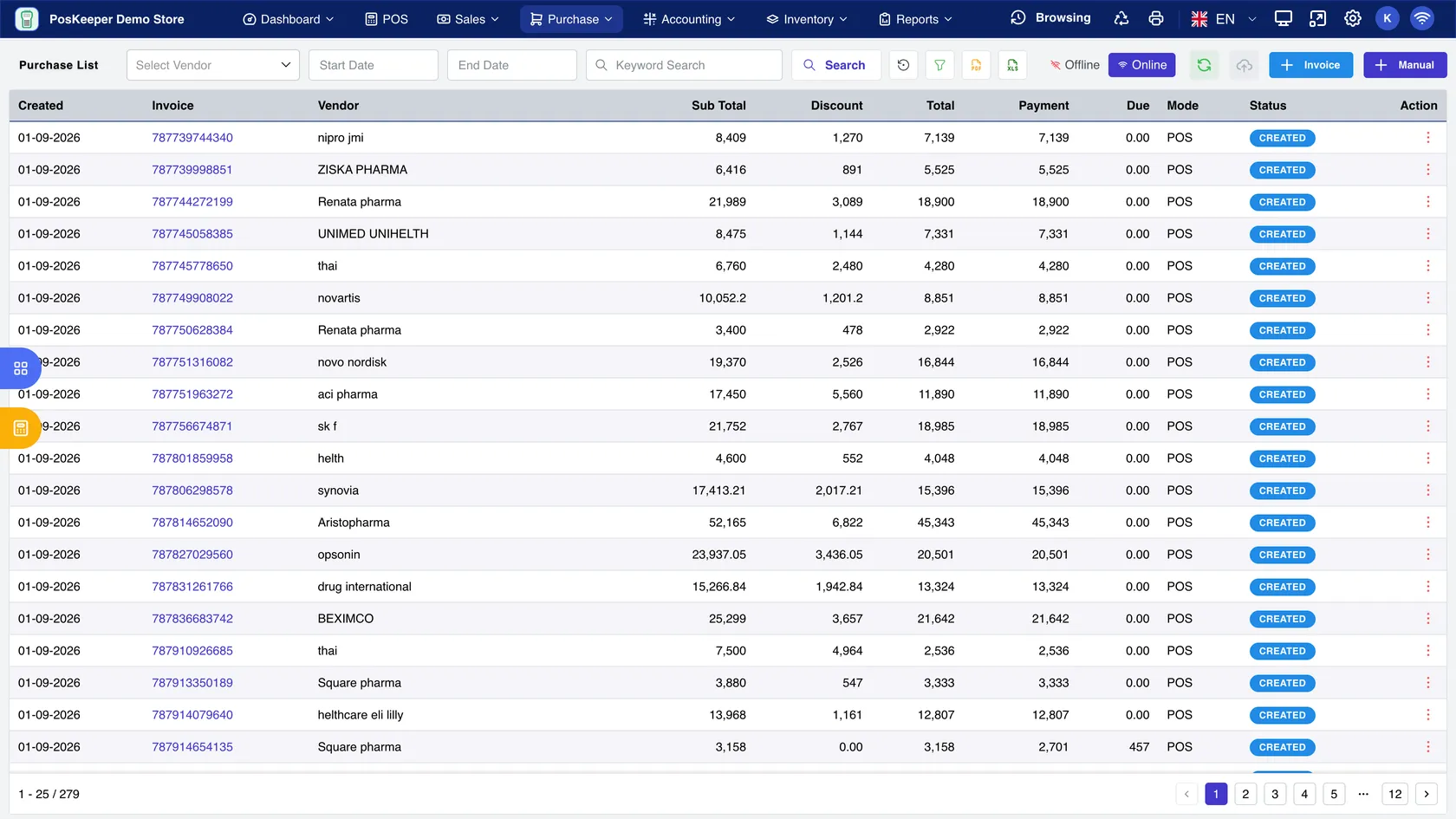Open action menu for Aristopharma row
Viewport: 1456px width, 819px height.
click(1427, 523)
